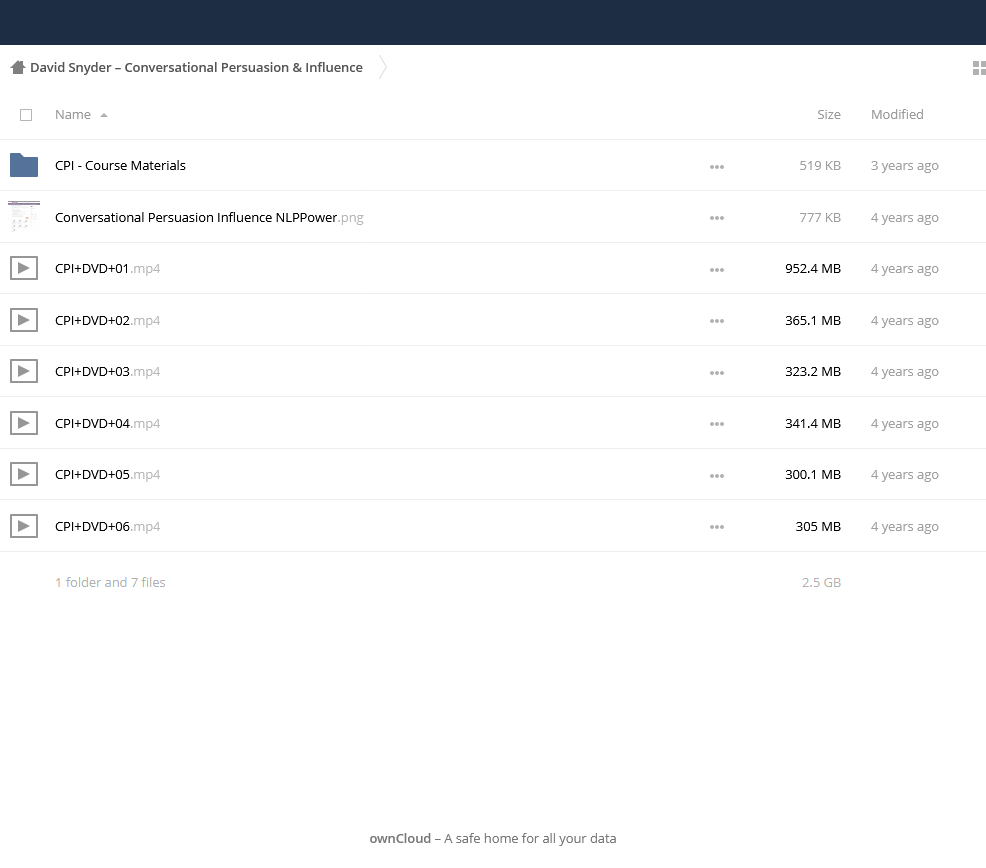986x868 pixels.
Task: Click the 300.1 MB size value
Action: (812, 474)
